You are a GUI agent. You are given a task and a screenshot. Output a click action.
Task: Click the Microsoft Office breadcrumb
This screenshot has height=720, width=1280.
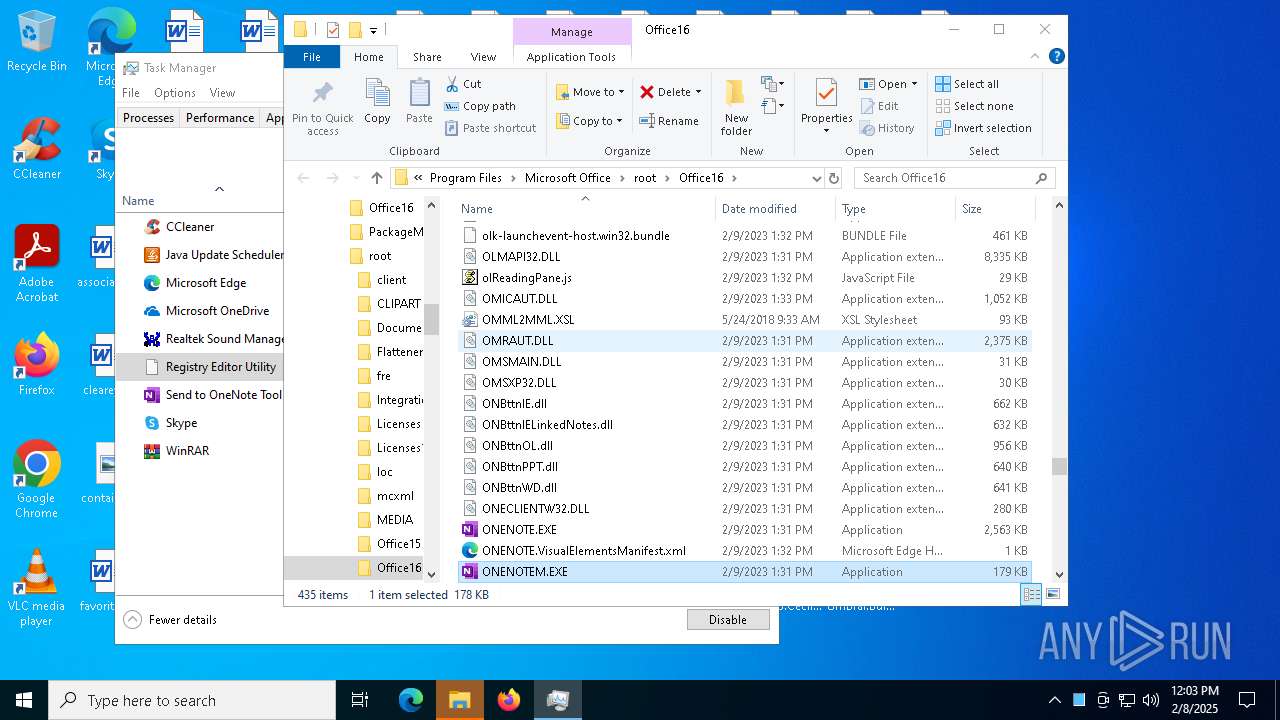[568, 178]
